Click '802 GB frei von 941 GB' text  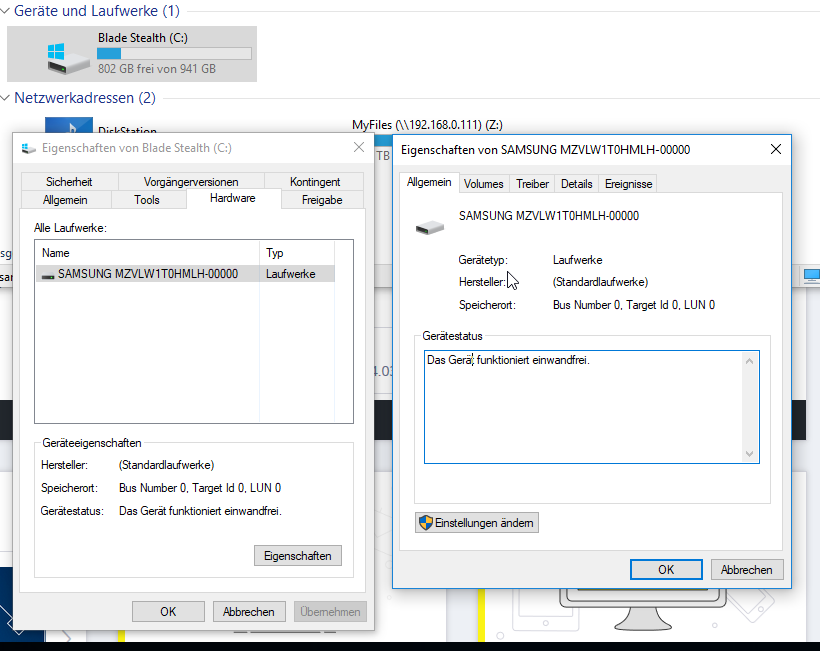(x=157, y=68)
